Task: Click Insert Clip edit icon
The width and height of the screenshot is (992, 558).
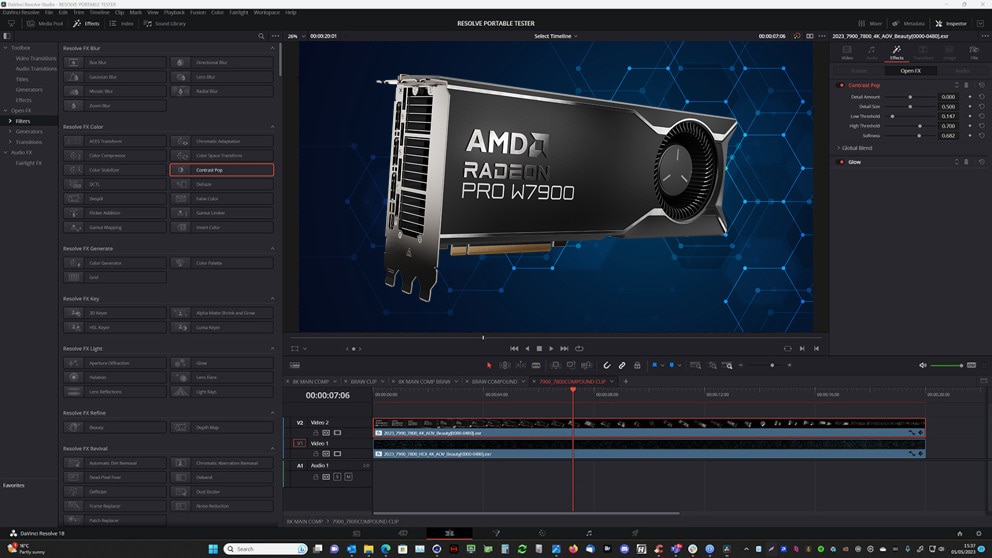Action: coord(555,365)
